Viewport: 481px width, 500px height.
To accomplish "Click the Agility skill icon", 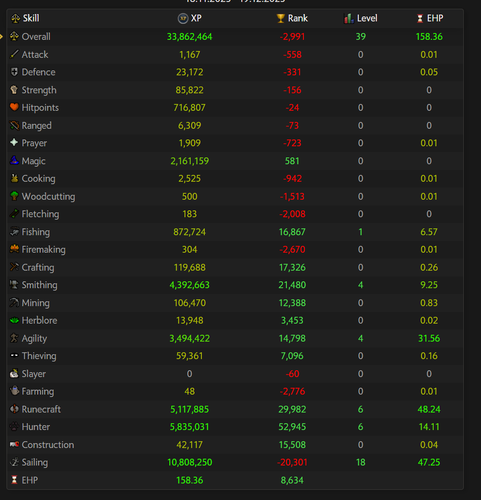I will click(x=14, y=338).
